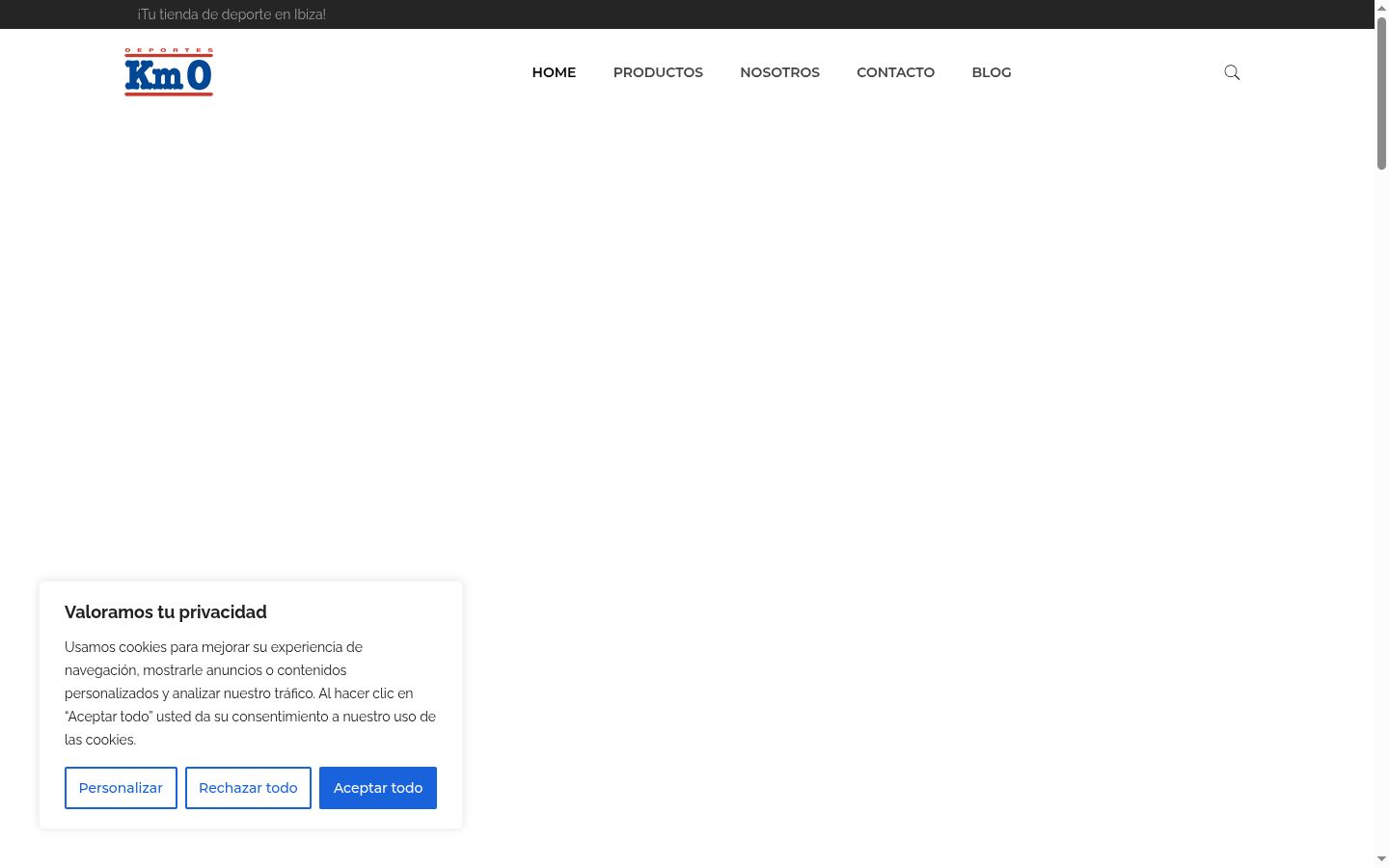The height and width of the screenshot is (868, 1389).
Task: Accept cookies with Aceptar todo
Action: click(378, 788)
